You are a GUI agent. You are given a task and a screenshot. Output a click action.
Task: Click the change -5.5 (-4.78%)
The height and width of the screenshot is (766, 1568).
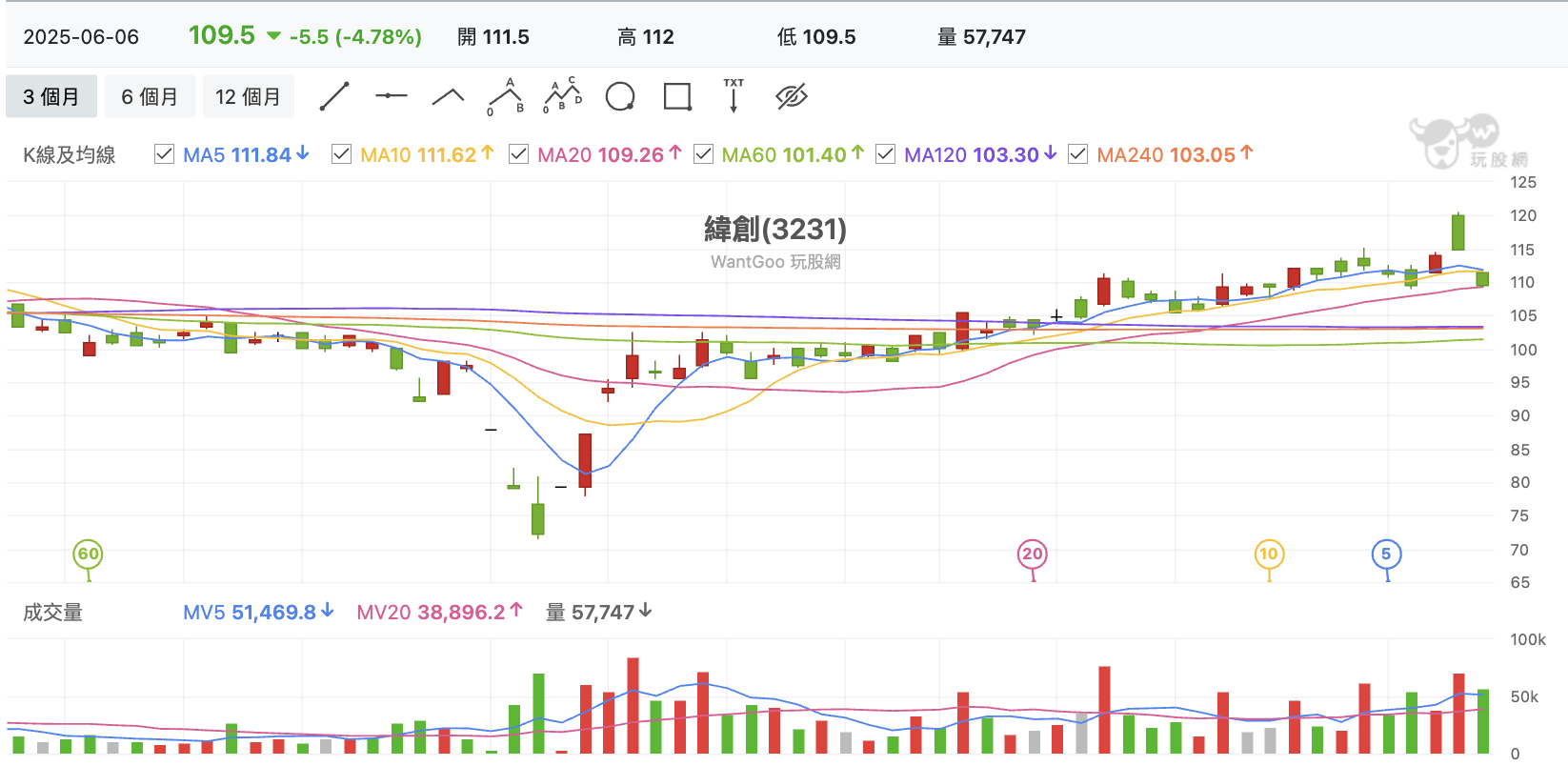coord(355,37)
